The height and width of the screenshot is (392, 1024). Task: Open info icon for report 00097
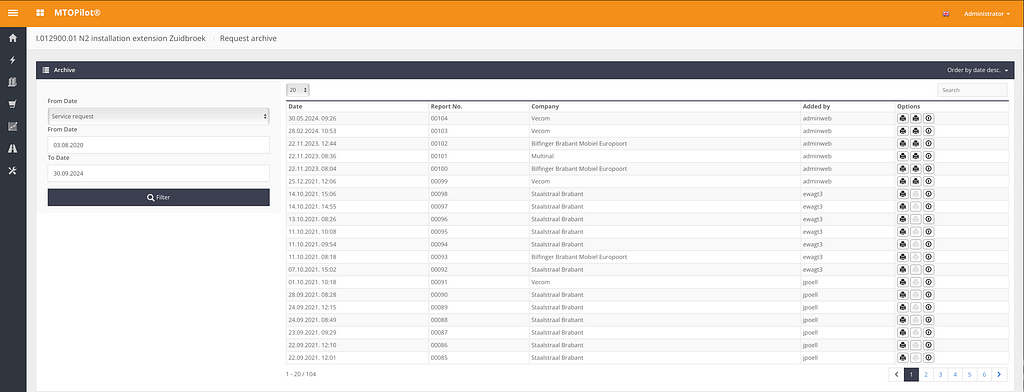tap(929, 206)
